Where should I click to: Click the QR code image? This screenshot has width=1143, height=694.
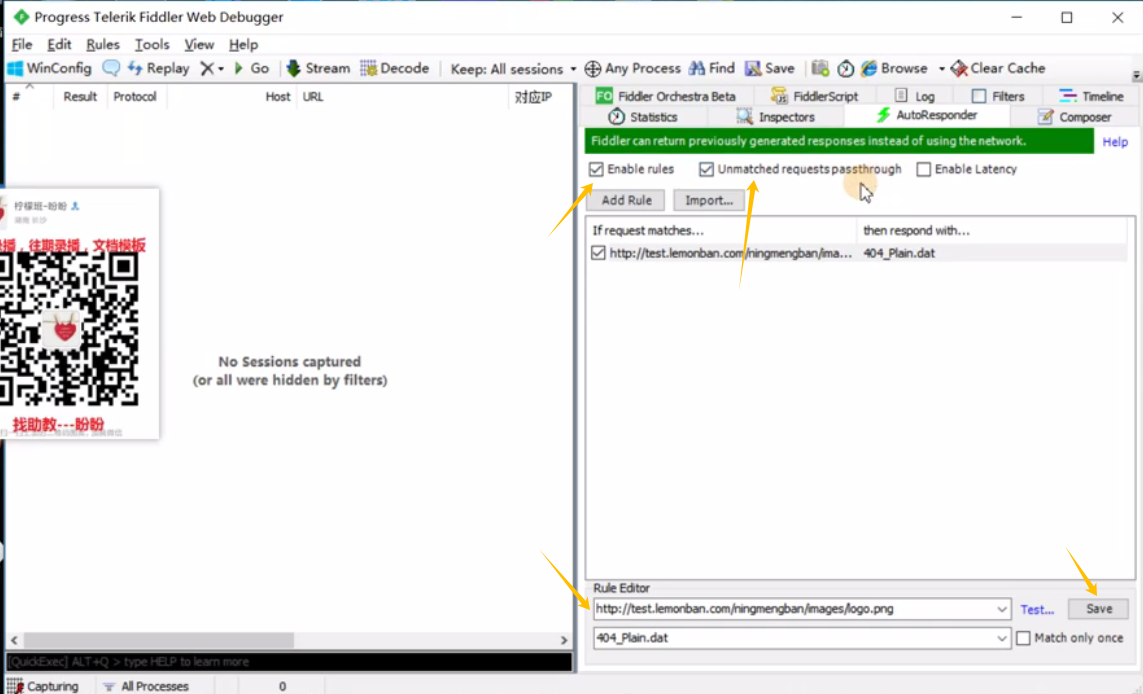click(x=69, y=329)
